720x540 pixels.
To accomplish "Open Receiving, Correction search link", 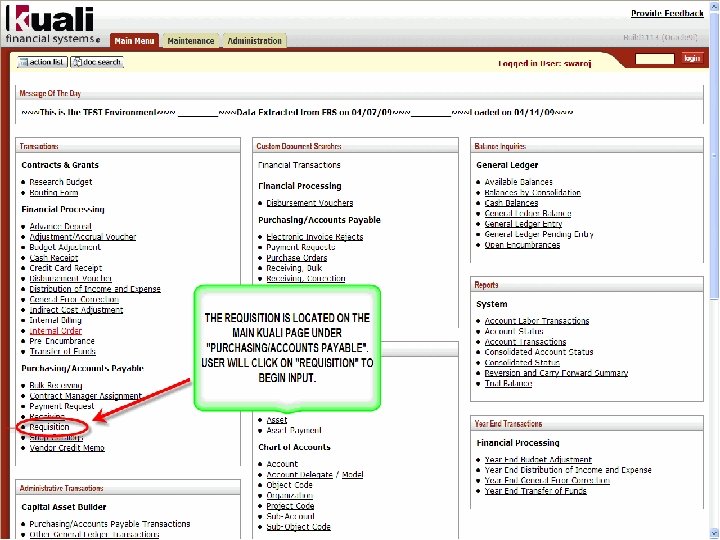I will click(305, 279).
